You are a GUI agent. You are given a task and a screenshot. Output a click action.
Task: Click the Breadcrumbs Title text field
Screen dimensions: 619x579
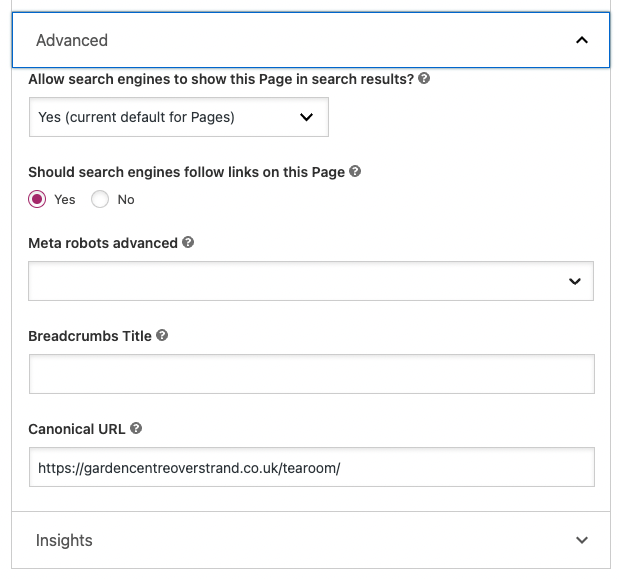pos(311,374)
